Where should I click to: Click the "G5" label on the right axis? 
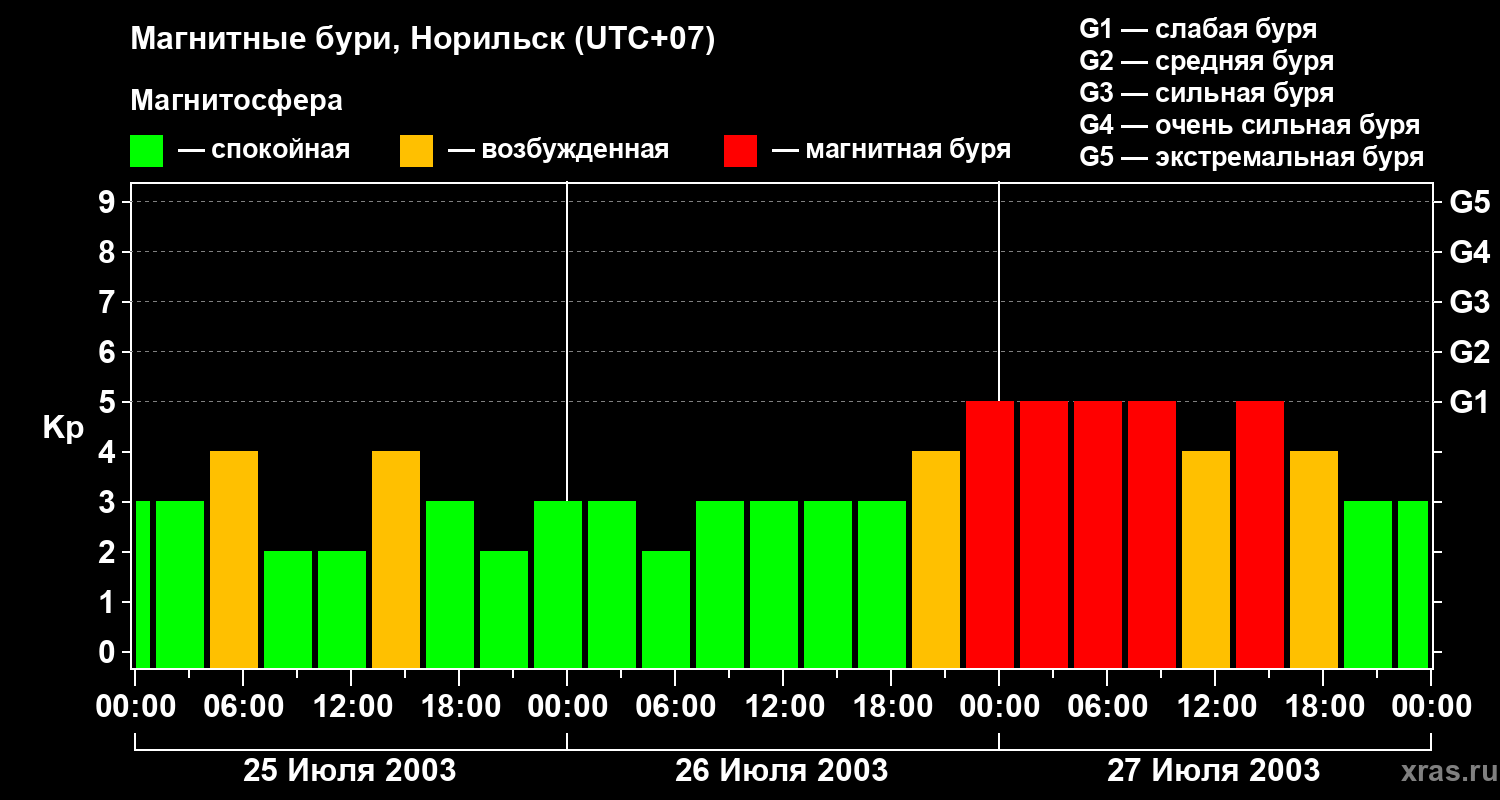[1469, 202]
